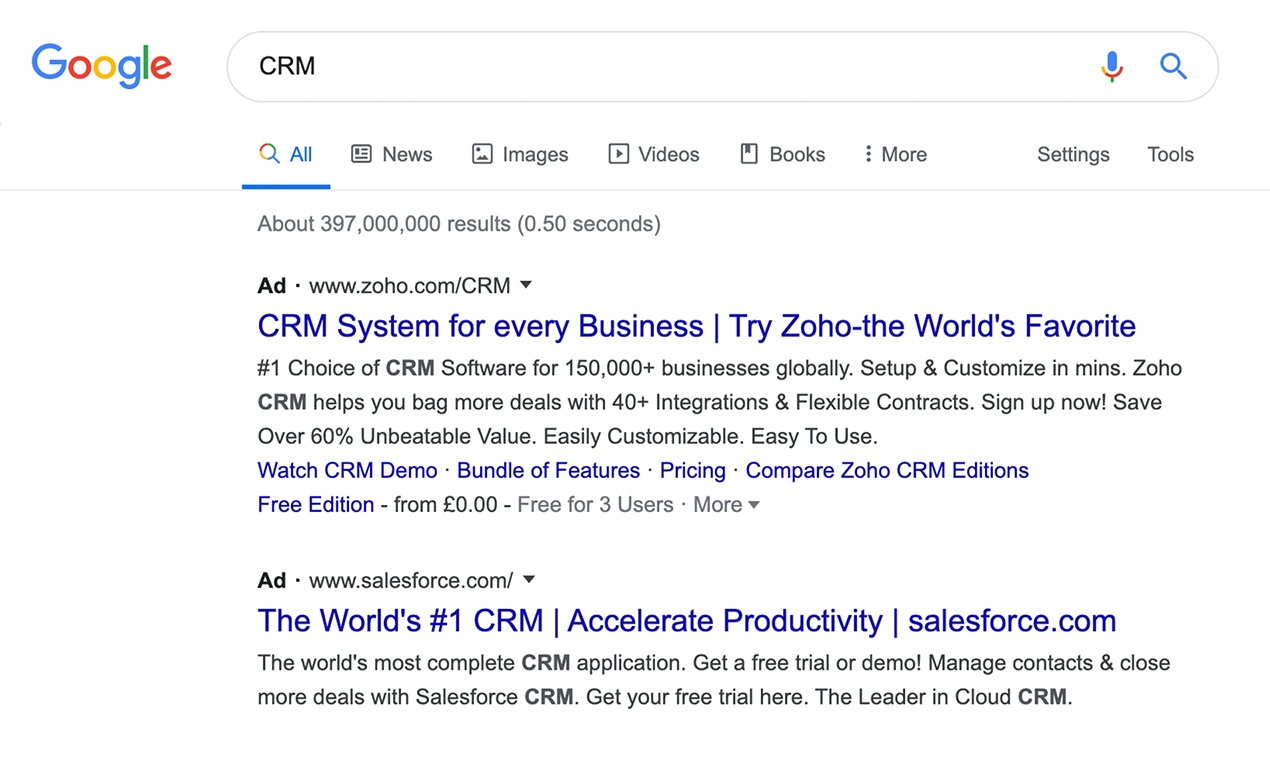Screen dimensions: 1270x760
Task: Click the Videos play icon
Action: click(619, 154)
